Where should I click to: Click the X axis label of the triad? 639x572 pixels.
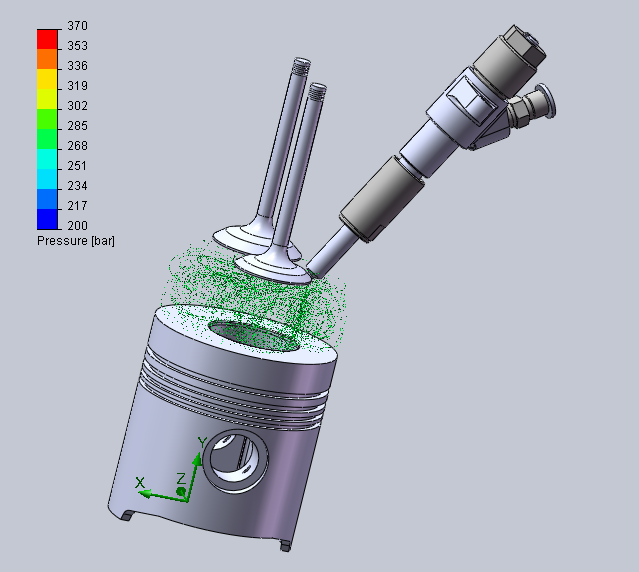(x=140, y=483)
